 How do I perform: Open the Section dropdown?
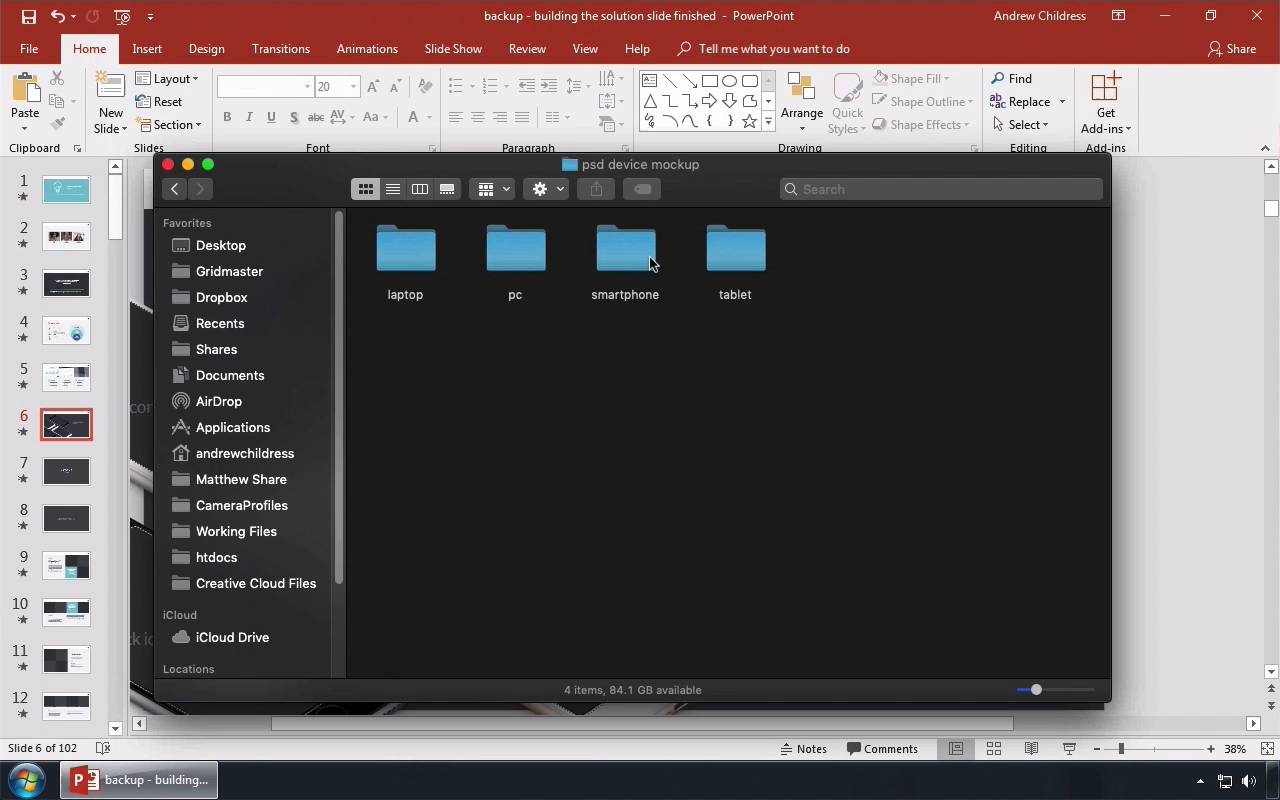tap(167, 125)
